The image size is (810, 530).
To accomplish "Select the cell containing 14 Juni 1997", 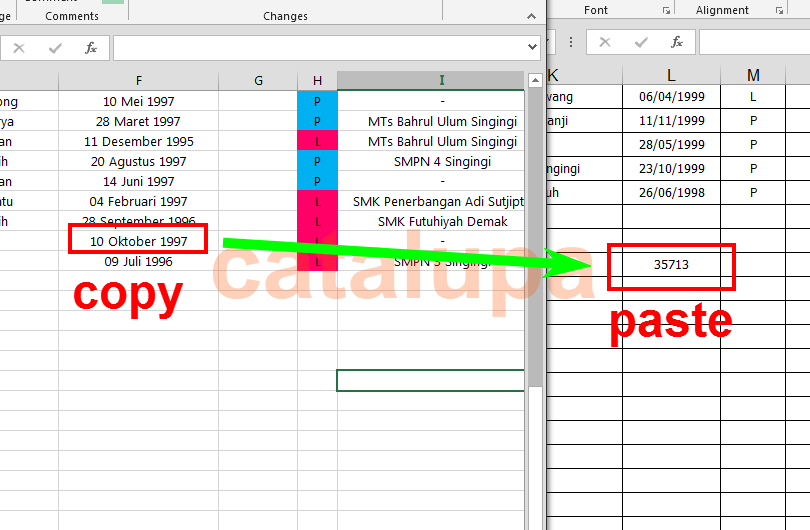I will coord(138,181).
